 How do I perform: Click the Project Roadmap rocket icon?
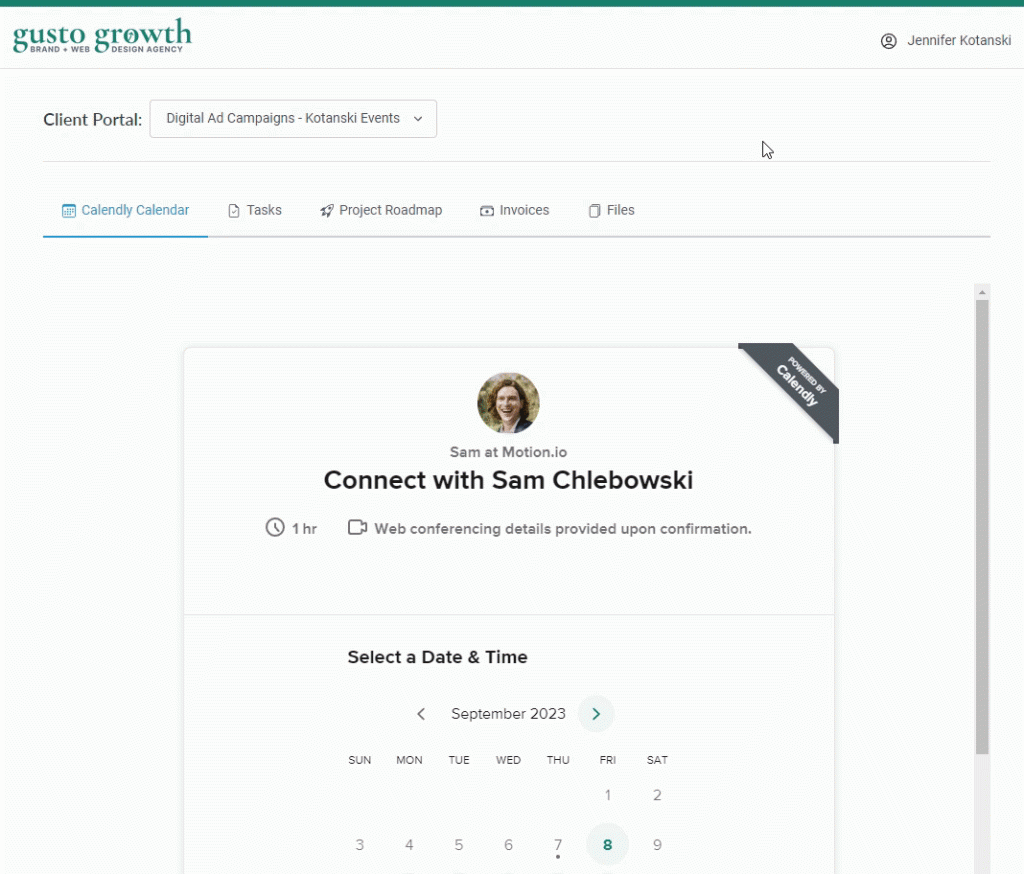pyautogui.click(x=327, y=210)
